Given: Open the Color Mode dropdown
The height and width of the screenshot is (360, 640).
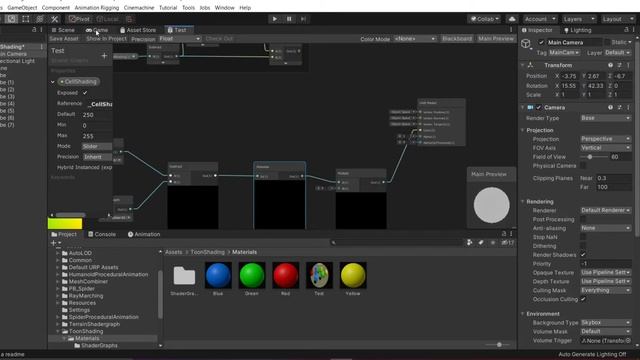Looking at the screenshot, I should (x=415, y=39).
